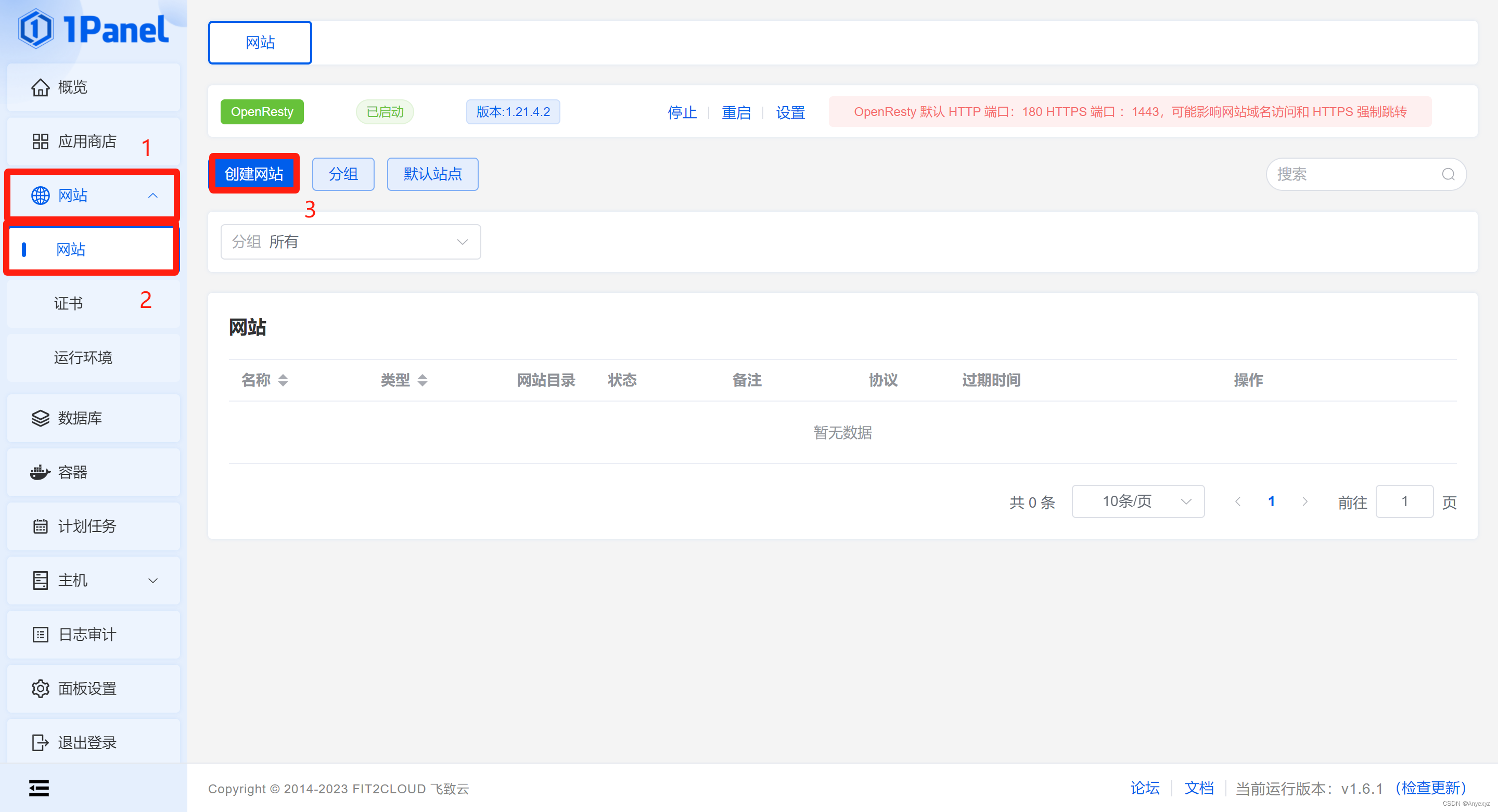The width and height of the screenshot is (1498, 812).
Task: Click the 分组 button
Action: click(x=343, y=174)
